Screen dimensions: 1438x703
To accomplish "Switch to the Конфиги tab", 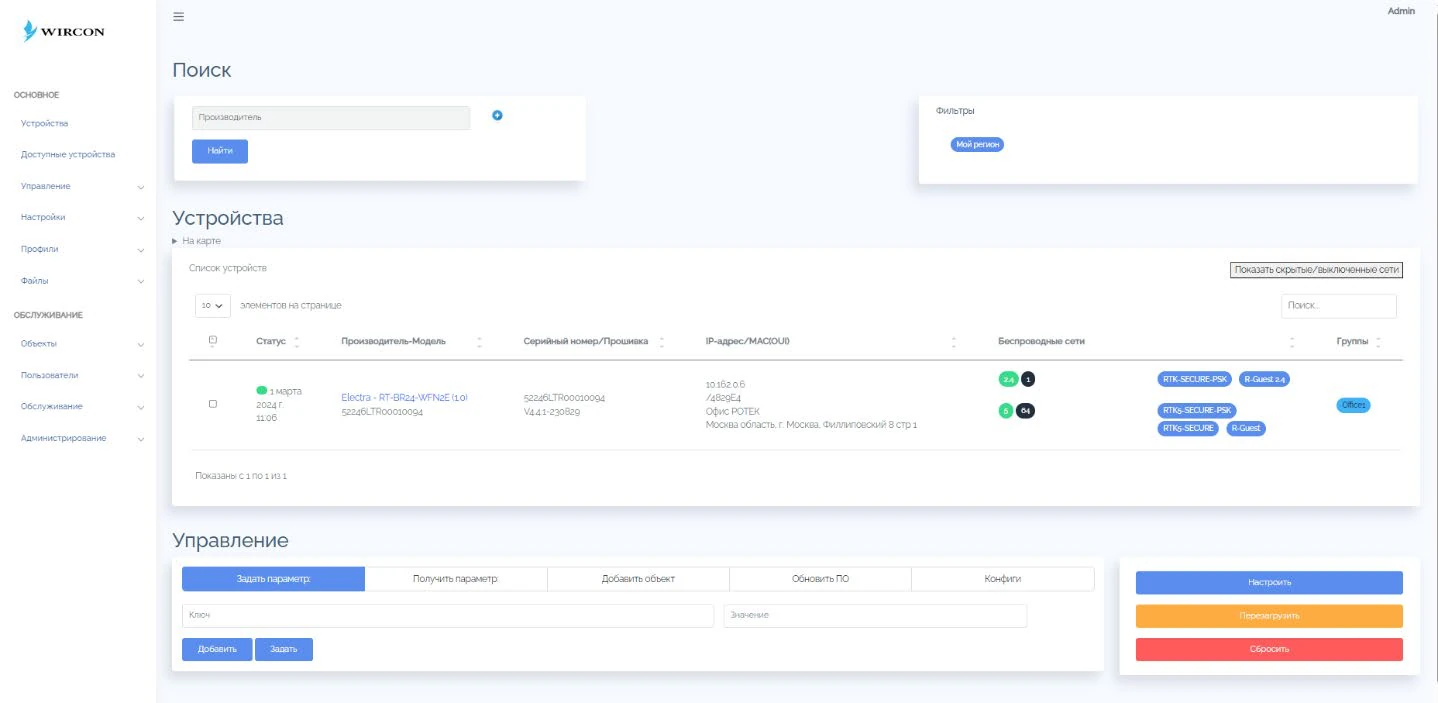I will click(x=1003, y=579).
